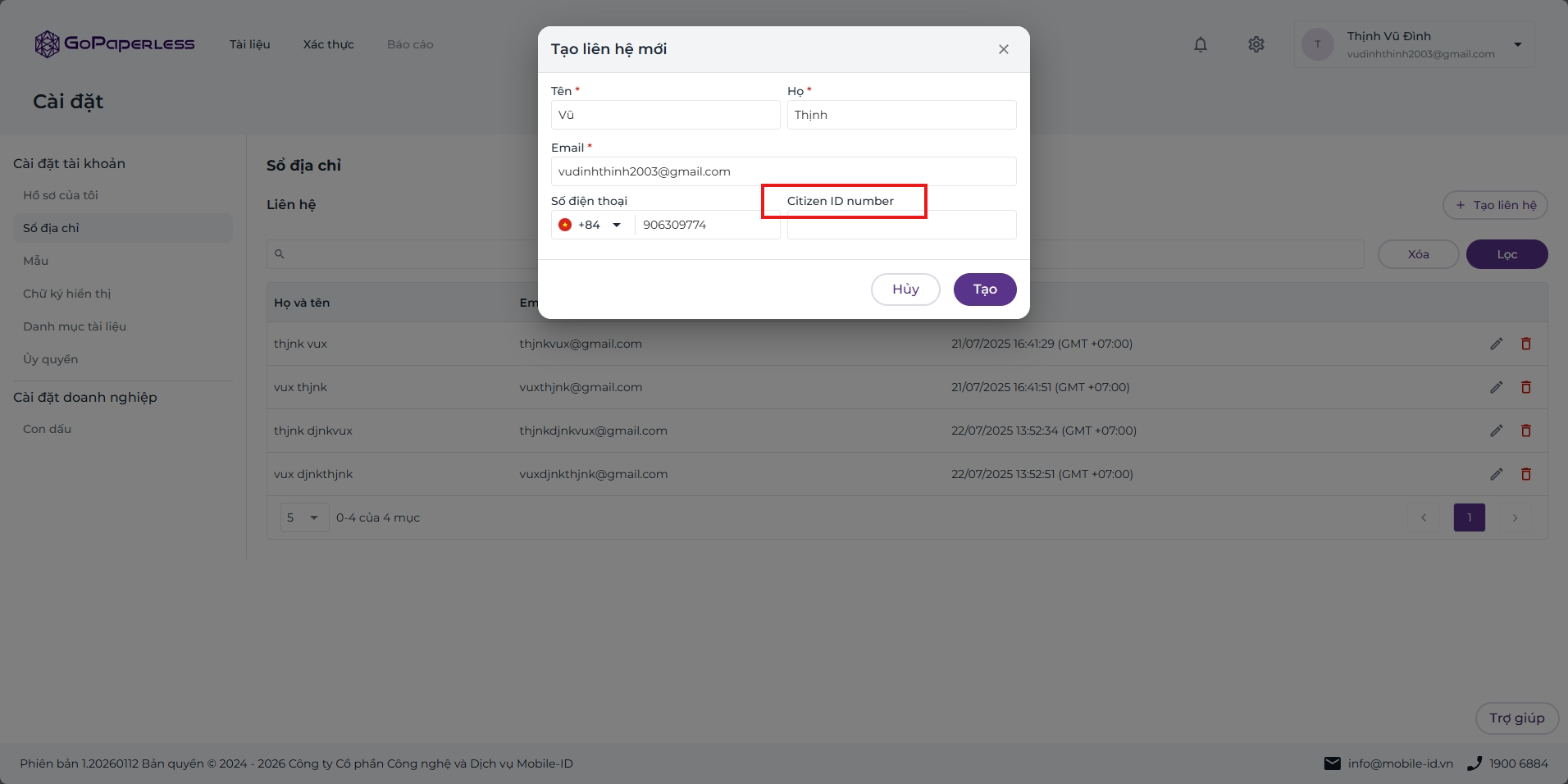The image size is (1568, 784).
Task: Edit the thjnk vux contact
Action: pos(1497,344)
